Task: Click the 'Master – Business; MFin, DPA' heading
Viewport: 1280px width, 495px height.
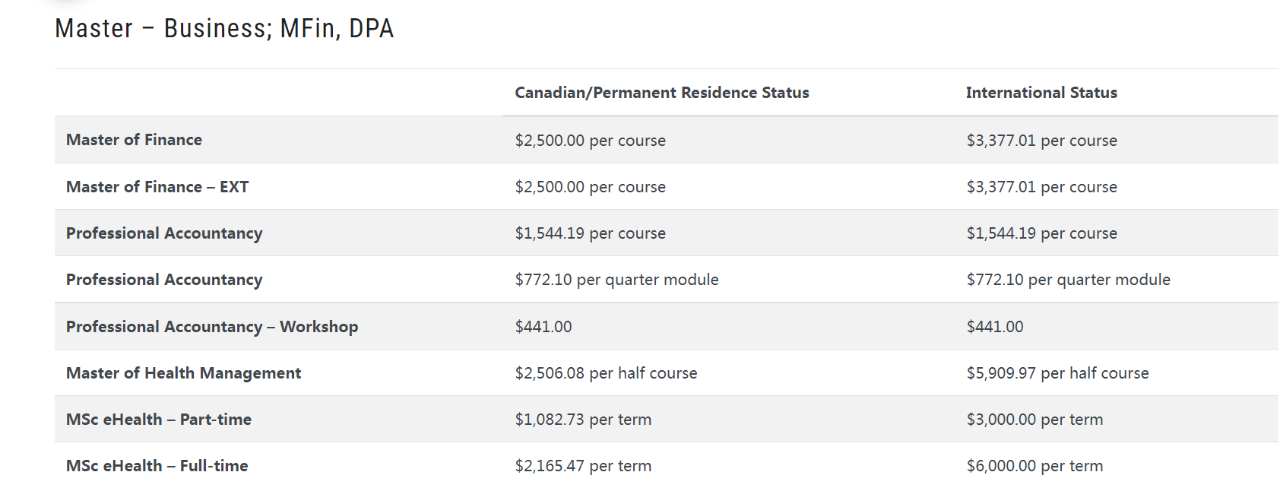Action: (224, 29)
